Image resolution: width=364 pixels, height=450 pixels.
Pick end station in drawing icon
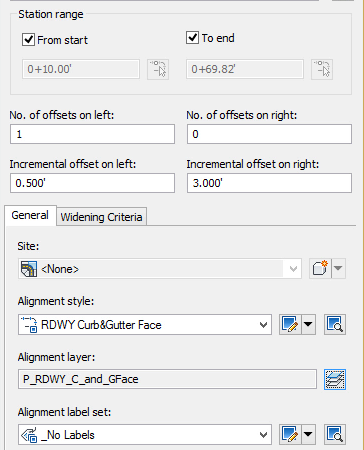click(x=322, y=69)
